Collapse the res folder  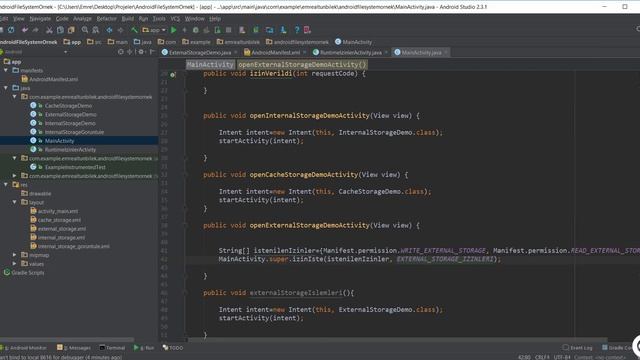pos(6,184)
